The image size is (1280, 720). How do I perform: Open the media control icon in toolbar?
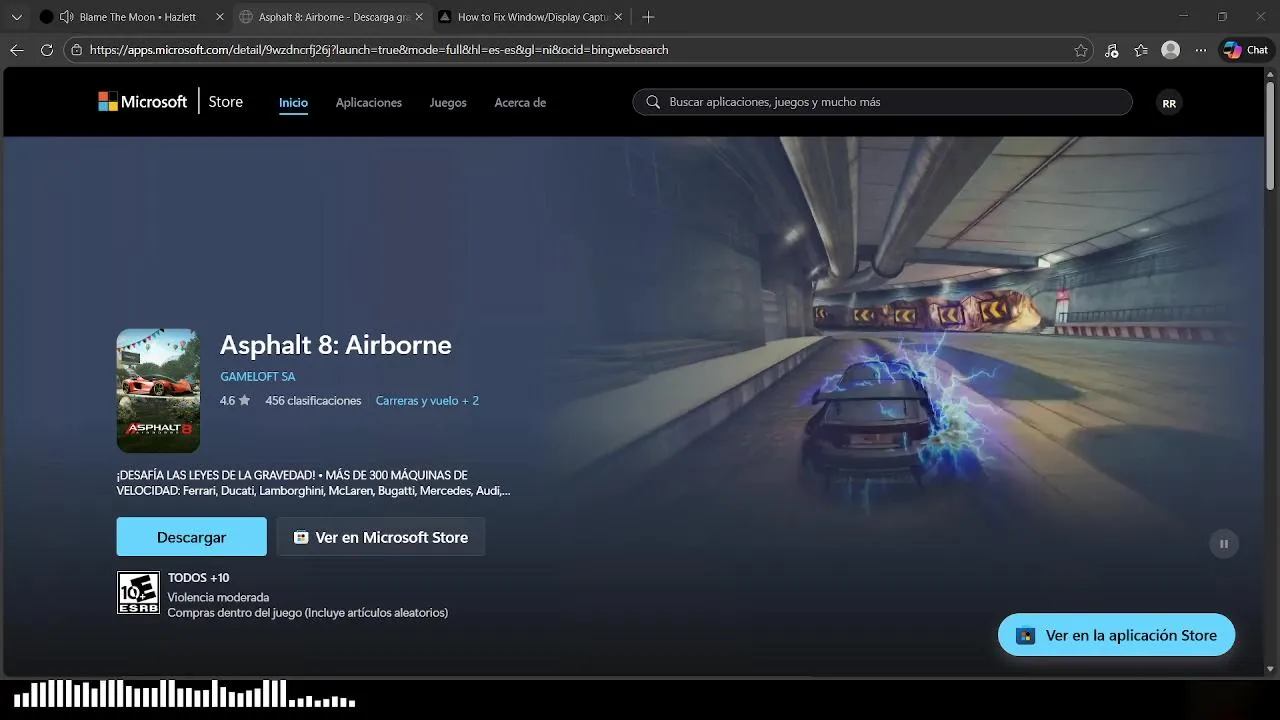(x=1111, y=50)
